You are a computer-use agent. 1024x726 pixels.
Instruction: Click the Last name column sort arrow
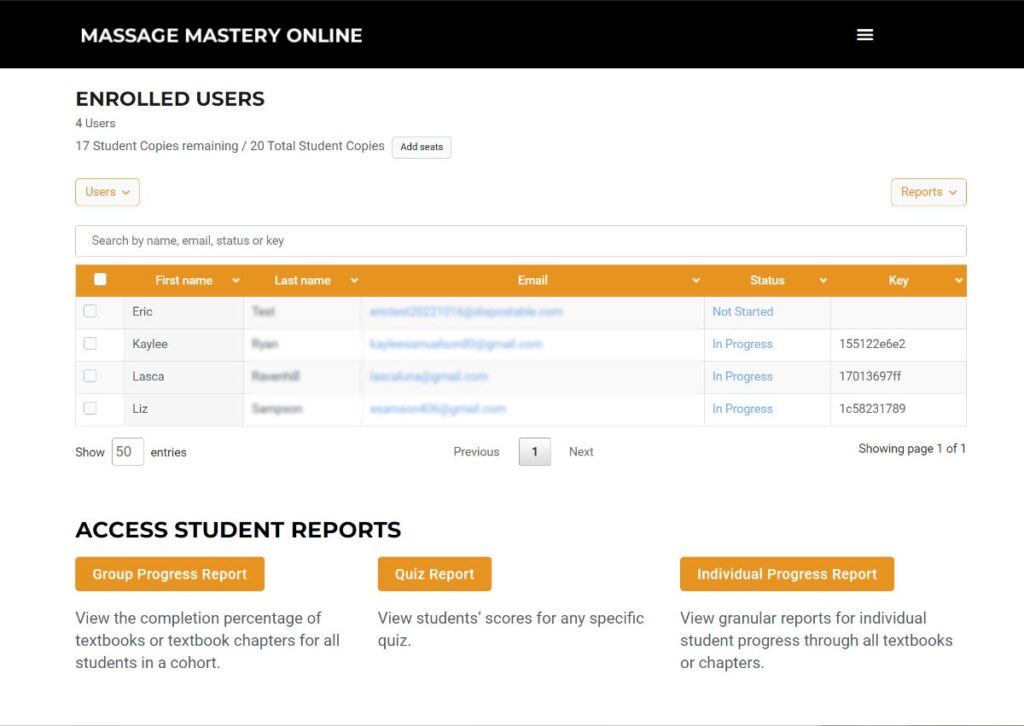coord(354,281)
